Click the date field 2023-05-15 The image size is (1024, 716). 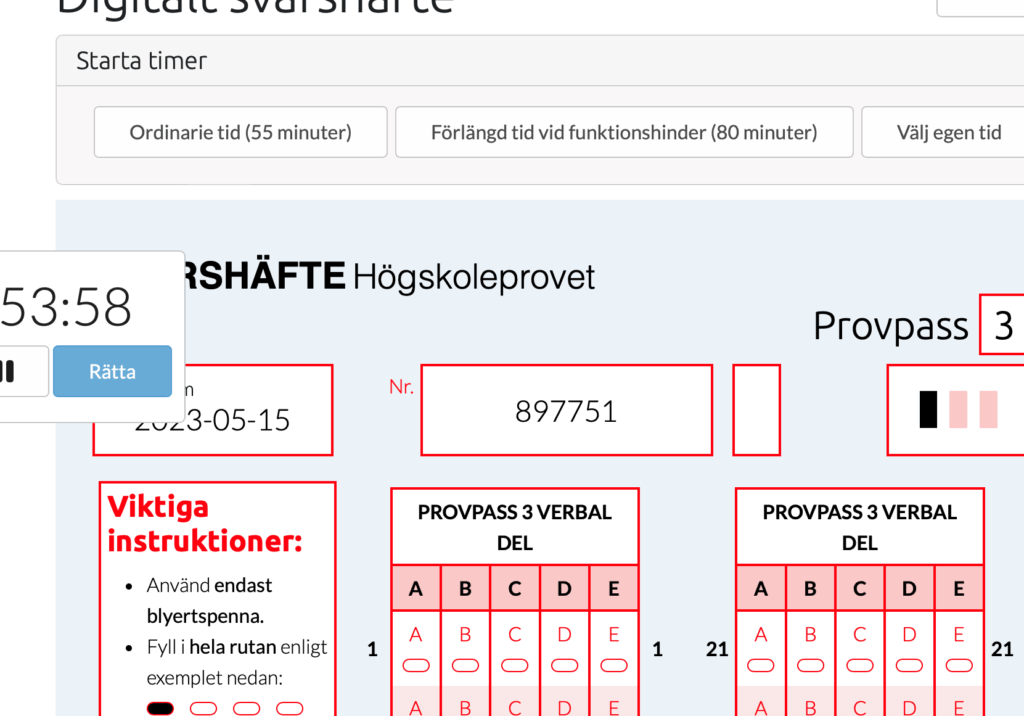[213, 410]
